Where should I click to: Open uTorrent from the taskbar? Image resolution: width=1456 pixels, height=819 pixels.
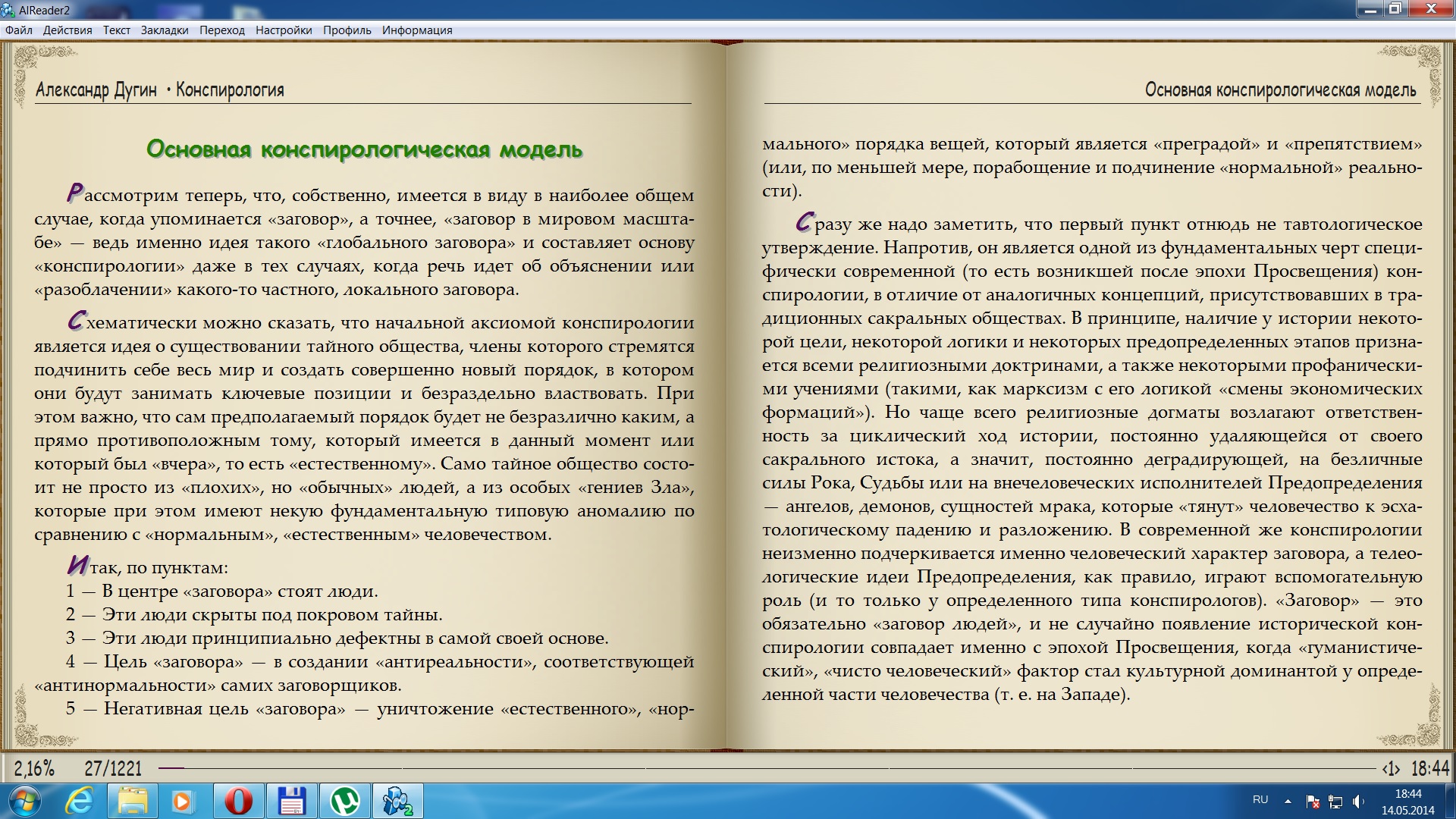345,801
